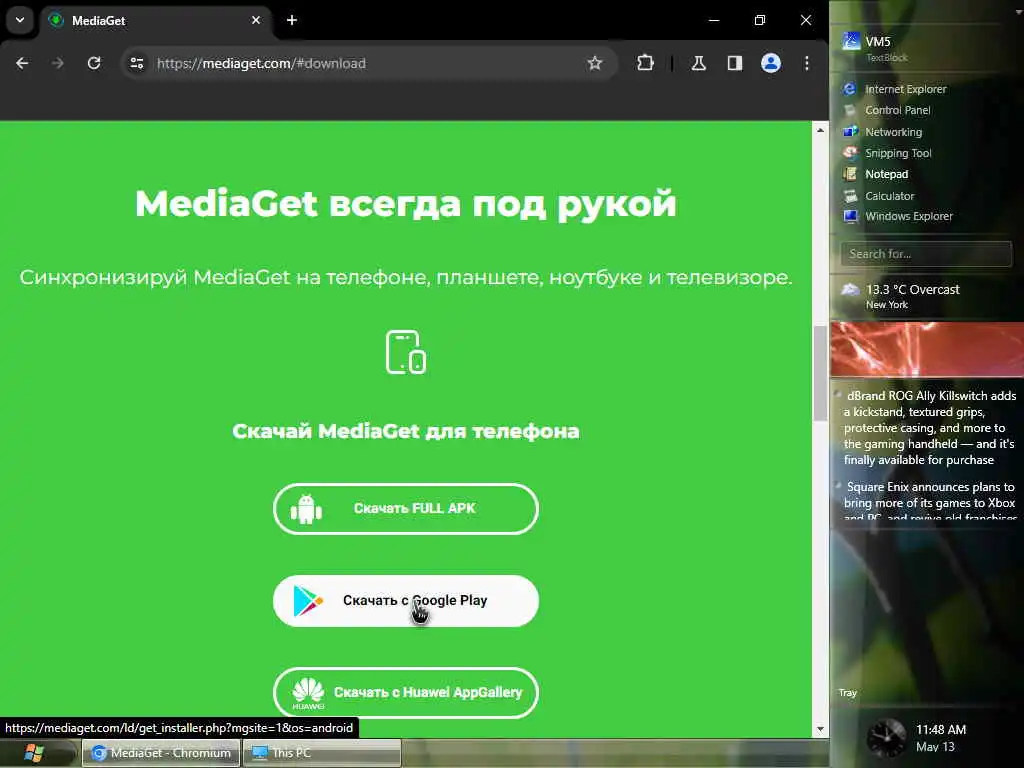
Task: Click the VM5 user icon
Action: coord(851,40)
